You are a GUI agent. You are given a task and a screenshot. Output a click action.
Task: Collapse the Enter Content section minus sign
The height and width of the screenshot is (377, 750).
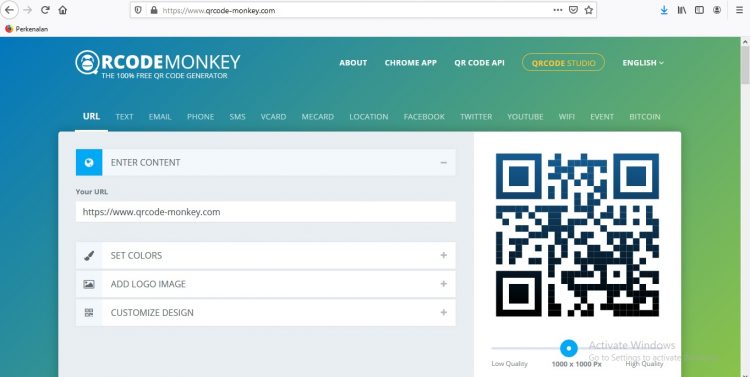[x=443, y=163]
